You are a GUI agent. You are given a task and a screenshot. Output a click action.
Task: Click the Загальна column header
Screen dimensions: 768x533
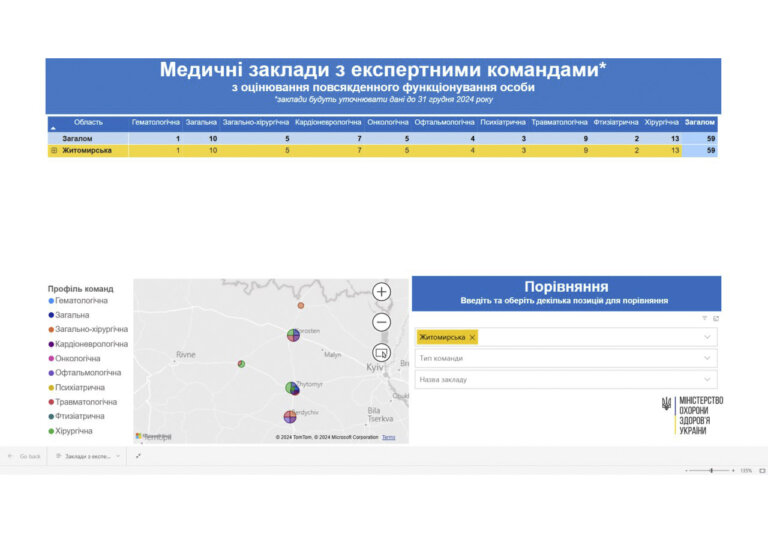pos(201,122)
